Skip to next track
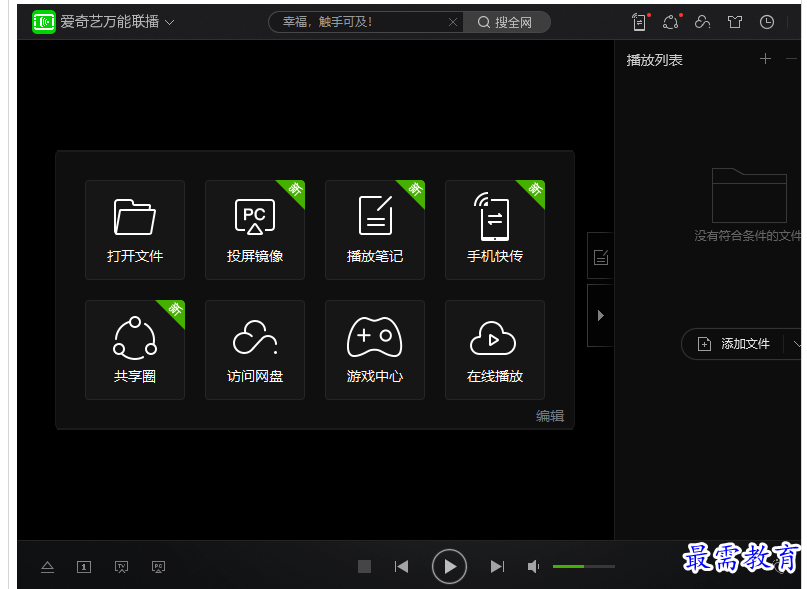 pos(497,566)
